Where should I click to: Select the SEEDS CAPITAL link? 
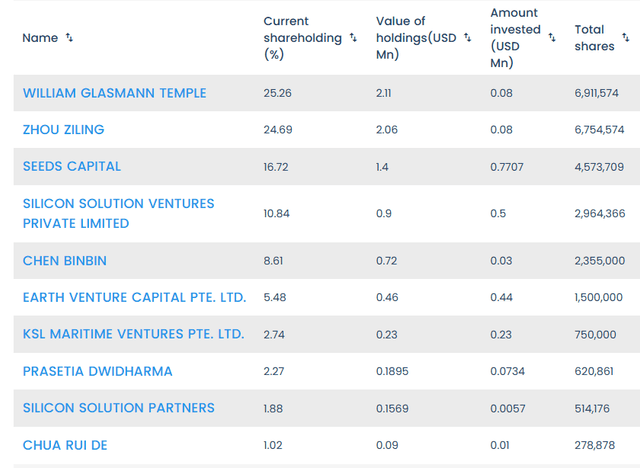pyautogui.click(x=72, y=166)
